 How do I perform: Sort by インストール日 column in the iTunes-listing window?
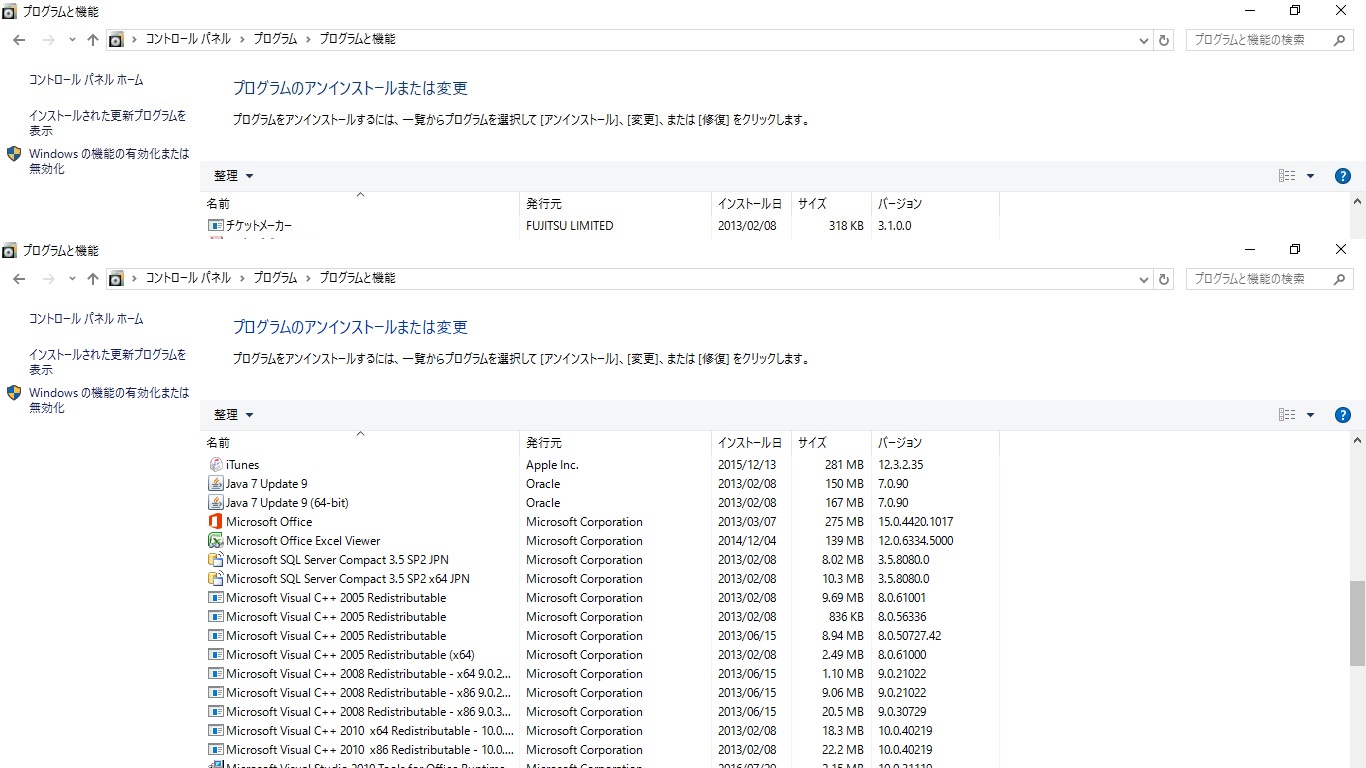pyautogui.click(x=751, y=442)
